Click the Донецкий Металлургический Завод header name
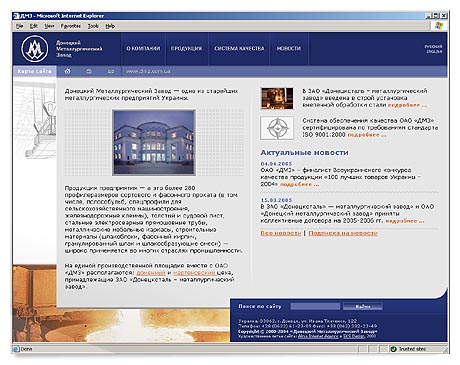Image resolution: width=460 pixels, height=365 pixels. (x=79, y=49)
